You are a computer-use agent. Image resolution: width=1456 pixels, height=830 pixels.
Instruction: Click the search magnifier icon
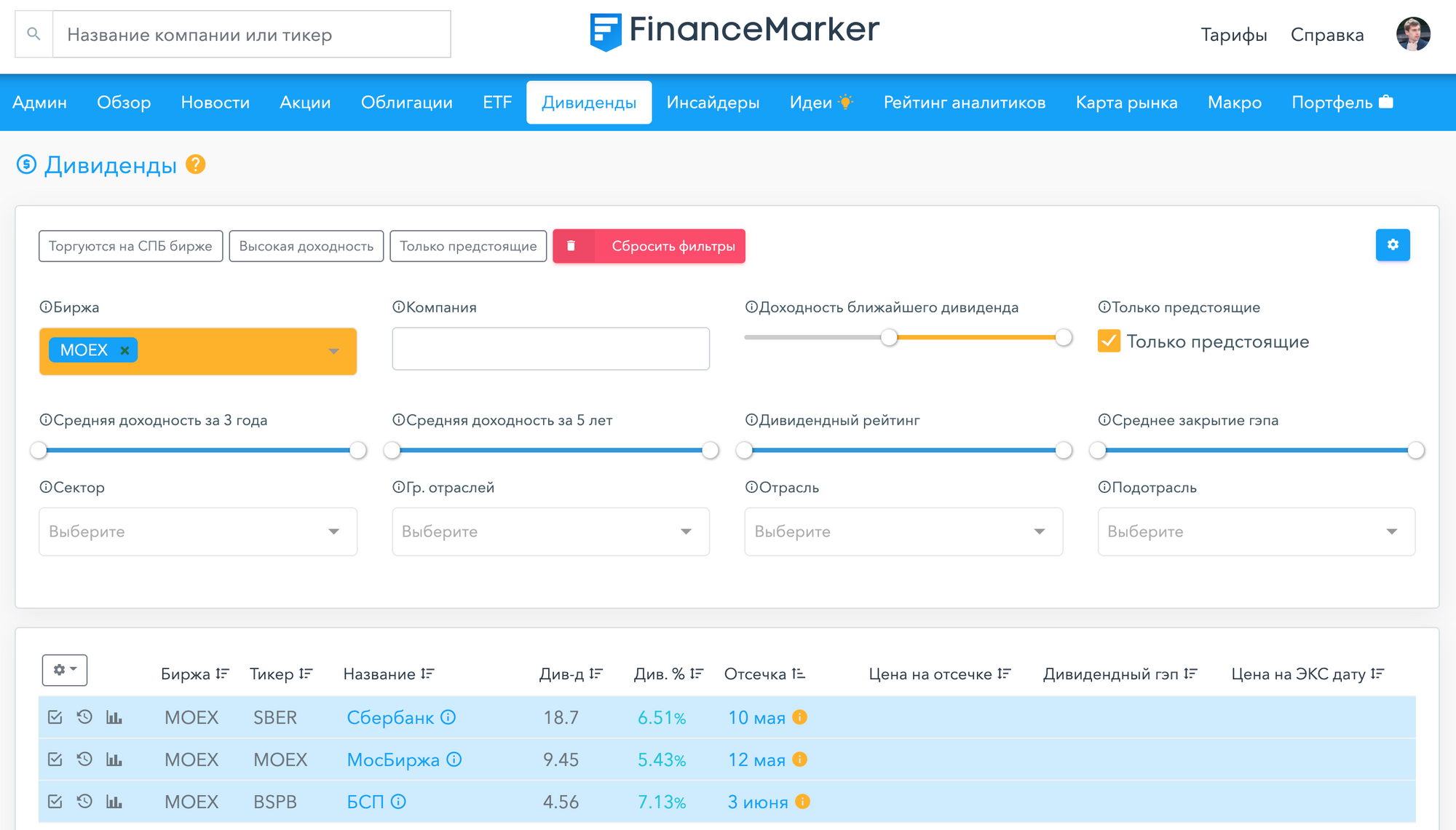[x=33, y=33]
